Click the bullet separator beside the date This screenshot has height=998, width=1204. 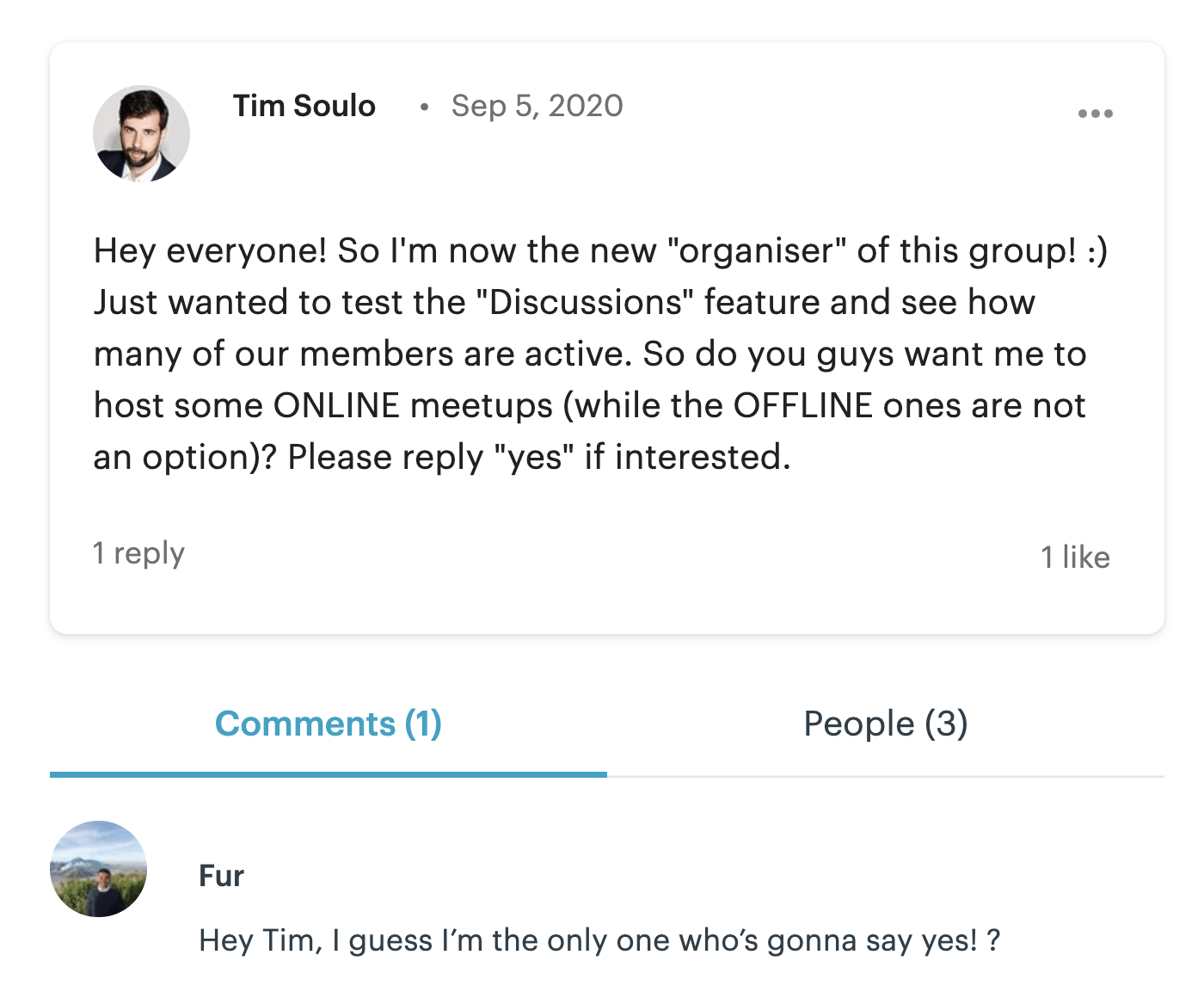pyautogui.click(x=424, y=107)
